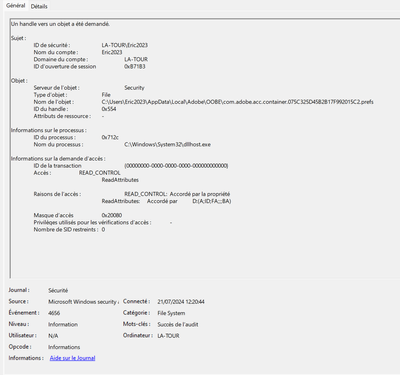The image size is (400, 375).
Task: Click the 'Informations sur le processus :' heading
Action: point(49,130)
